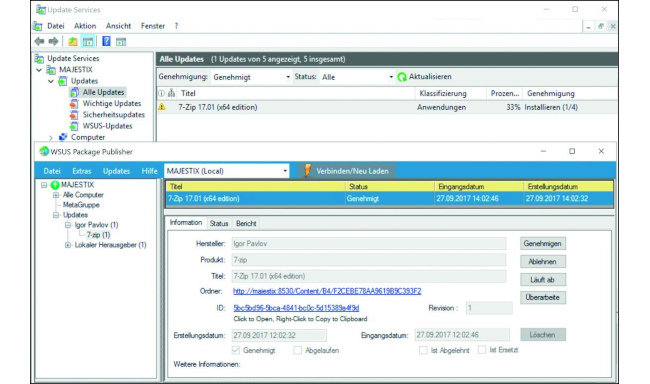The image size is (650, 384).
Task: Expand the Computer node in Update Services
Action: (51, 137)
